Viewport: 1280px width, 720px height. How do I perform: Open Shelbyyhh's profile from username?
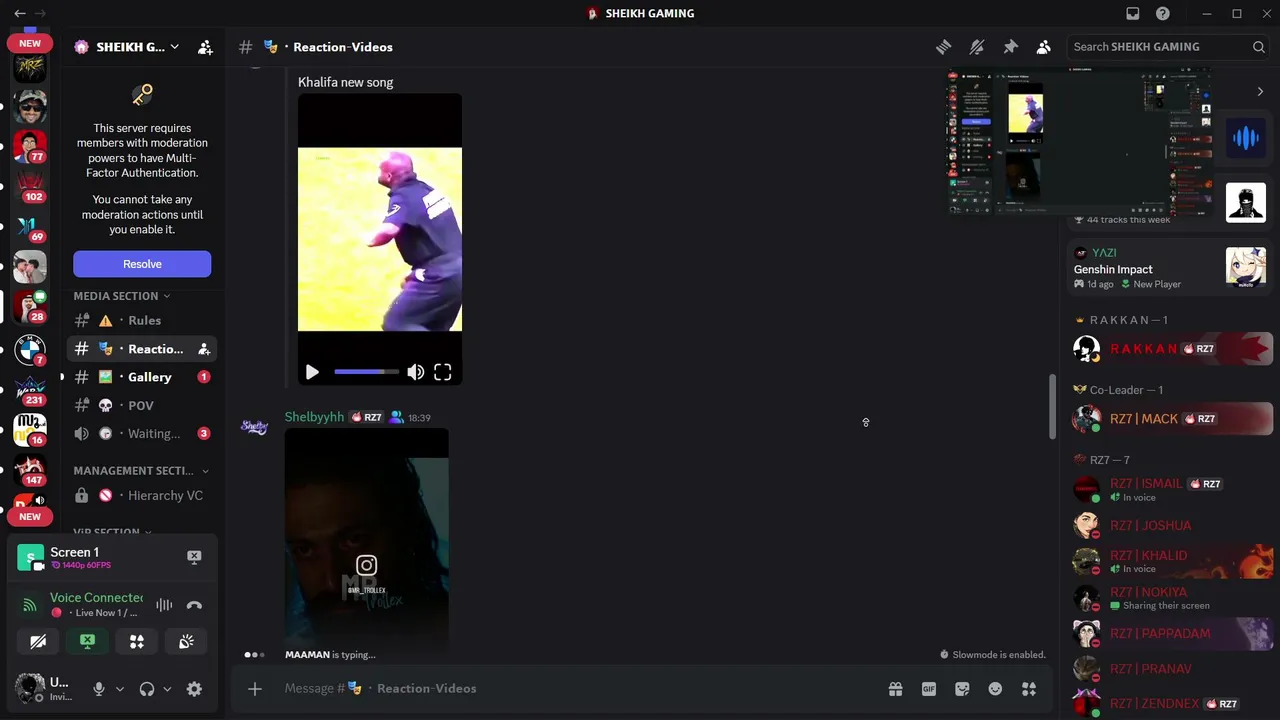tap(314, 417)
